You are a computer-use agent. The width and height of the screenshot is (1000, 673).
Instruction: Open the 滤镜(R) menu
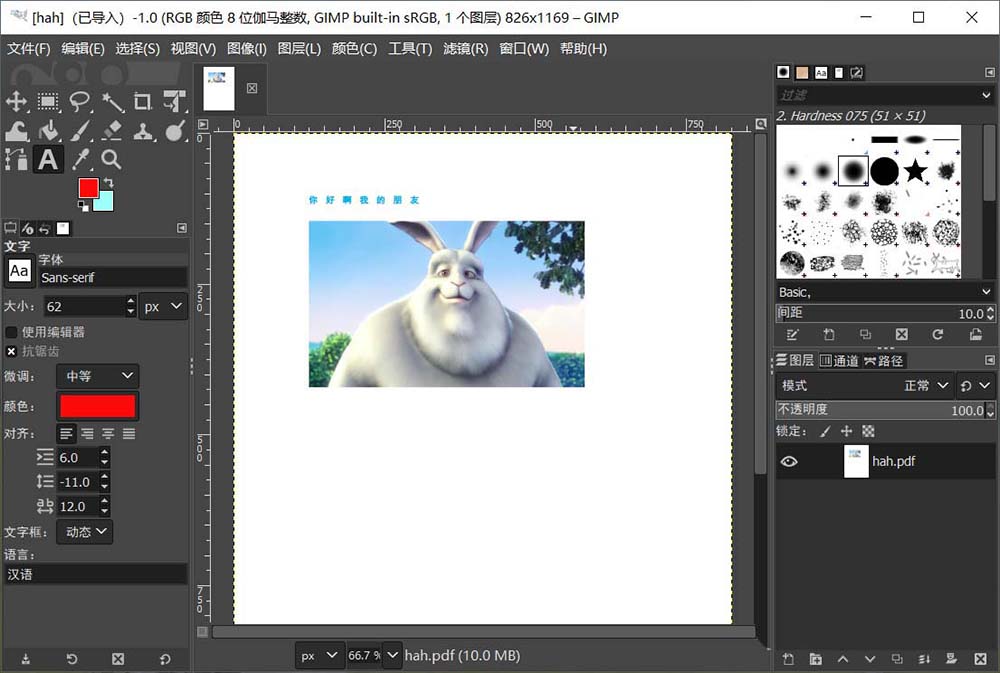click(x=466, y=48)
